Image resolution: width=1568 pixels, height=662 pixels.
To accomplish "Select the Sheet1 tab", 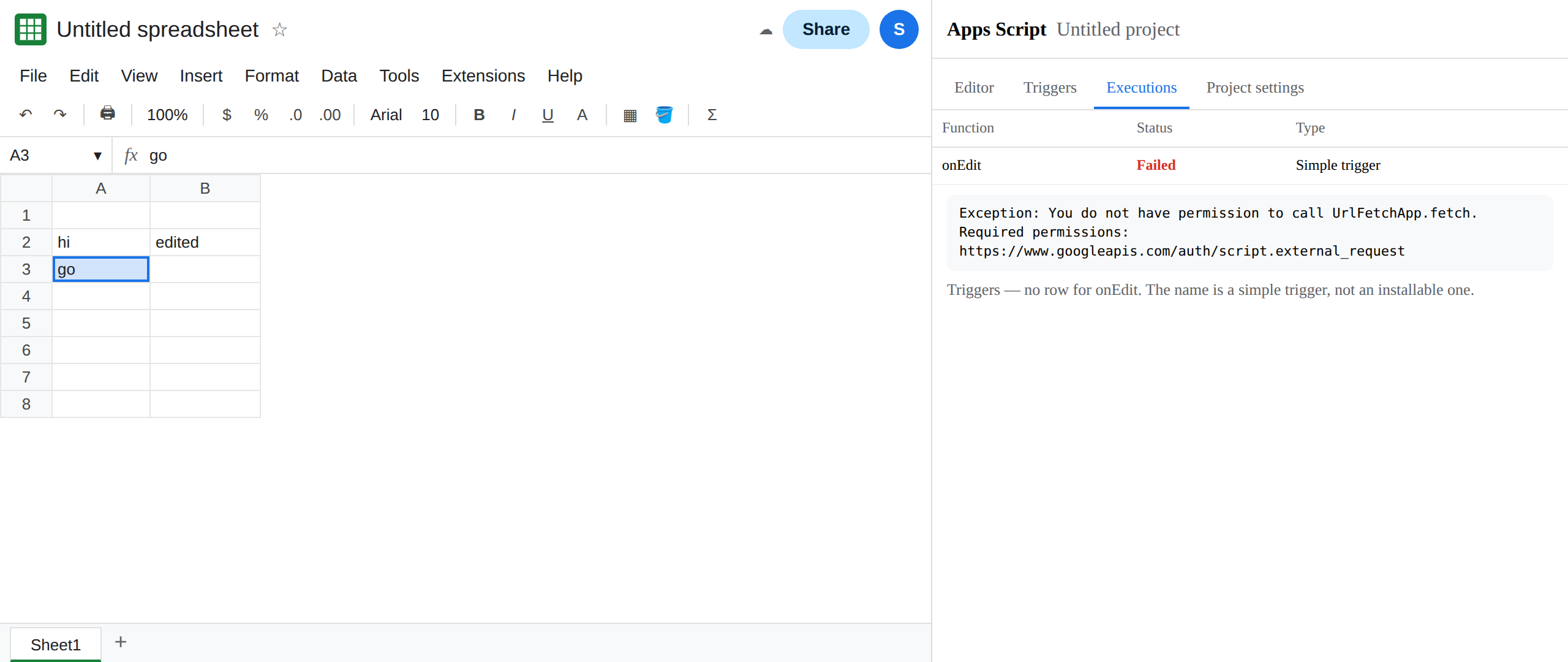I will (x=56, y=645).
